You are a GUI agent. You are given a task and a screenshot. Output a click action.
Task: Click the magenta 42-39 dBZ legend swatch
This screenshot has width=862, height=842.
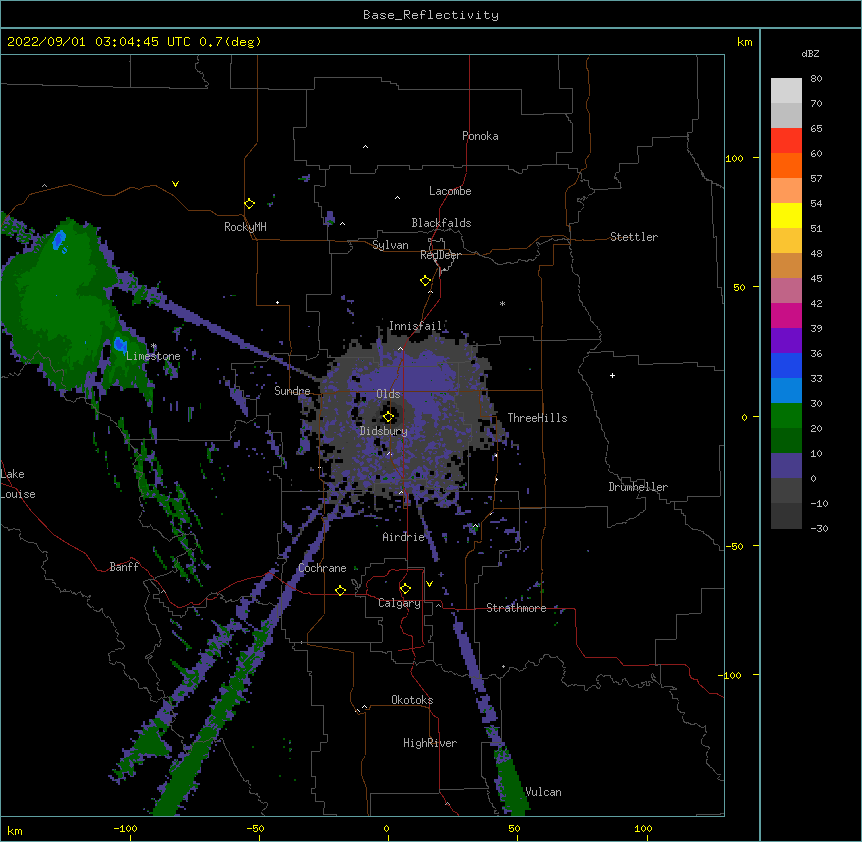coord(786,315)
